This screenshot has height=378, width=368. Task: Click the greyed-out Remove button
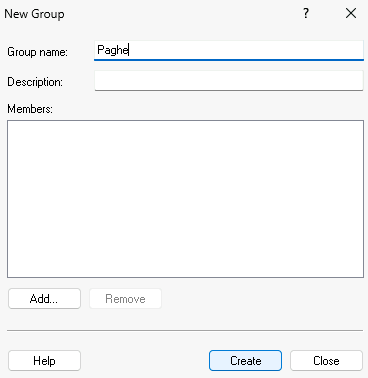click(x=125, y=299)
